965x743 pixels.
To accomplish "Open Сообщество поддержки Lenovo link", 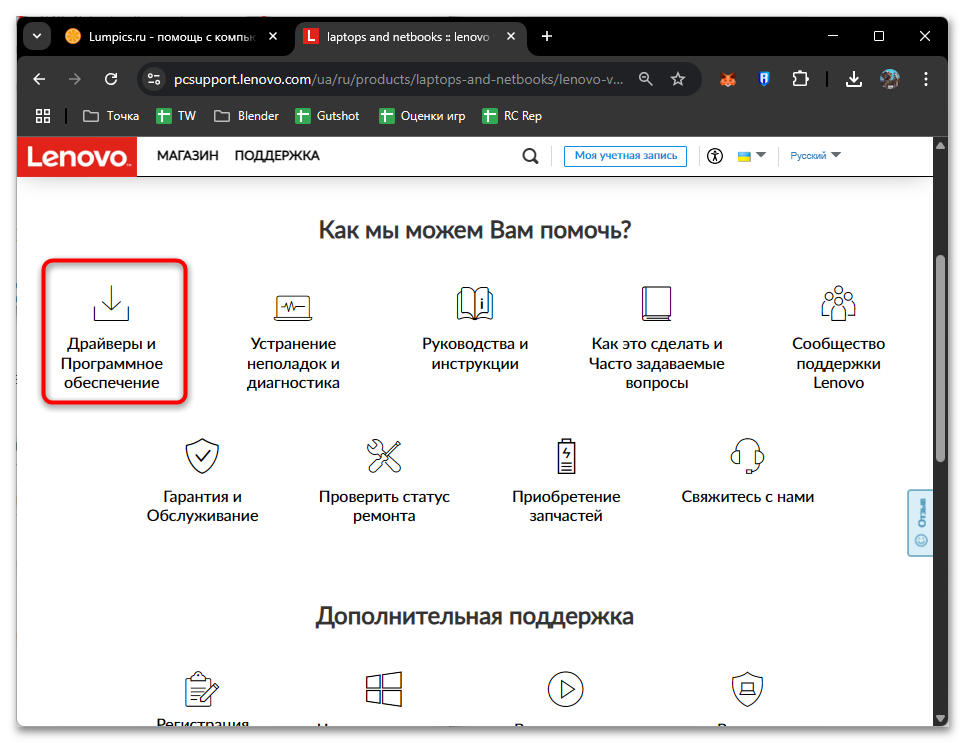I will point(838,363).
